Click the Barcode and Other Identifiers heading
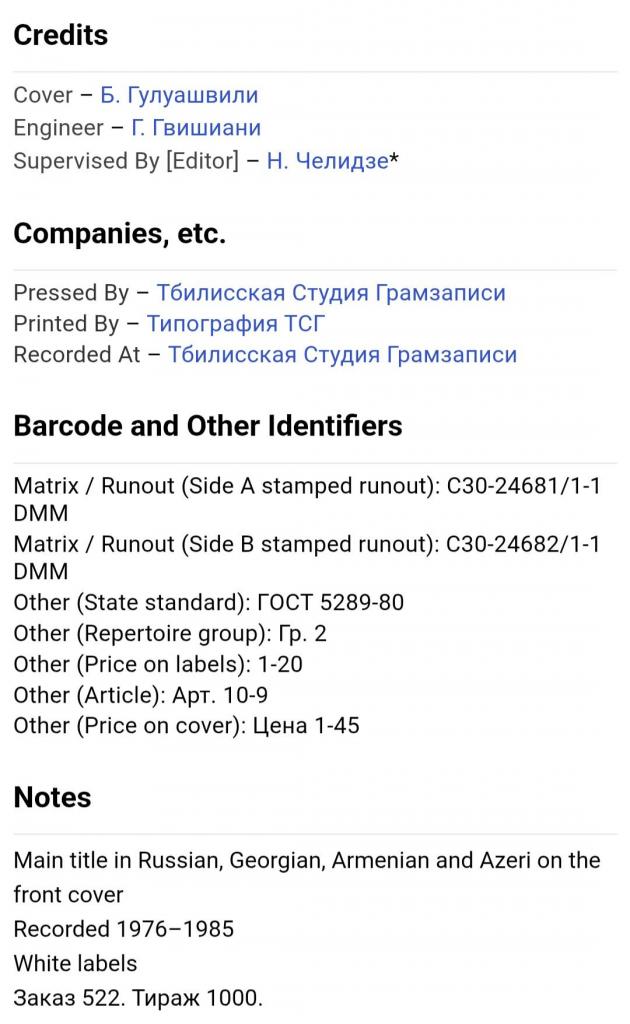Screen dimensions: 630x1024 coord(208,426)
